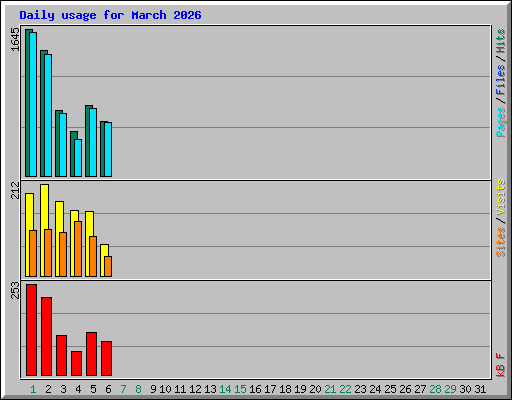Click the red 'KB F' legend label
Image resolution: width=512 pixels, height=400 pixels.
[501, 365]
